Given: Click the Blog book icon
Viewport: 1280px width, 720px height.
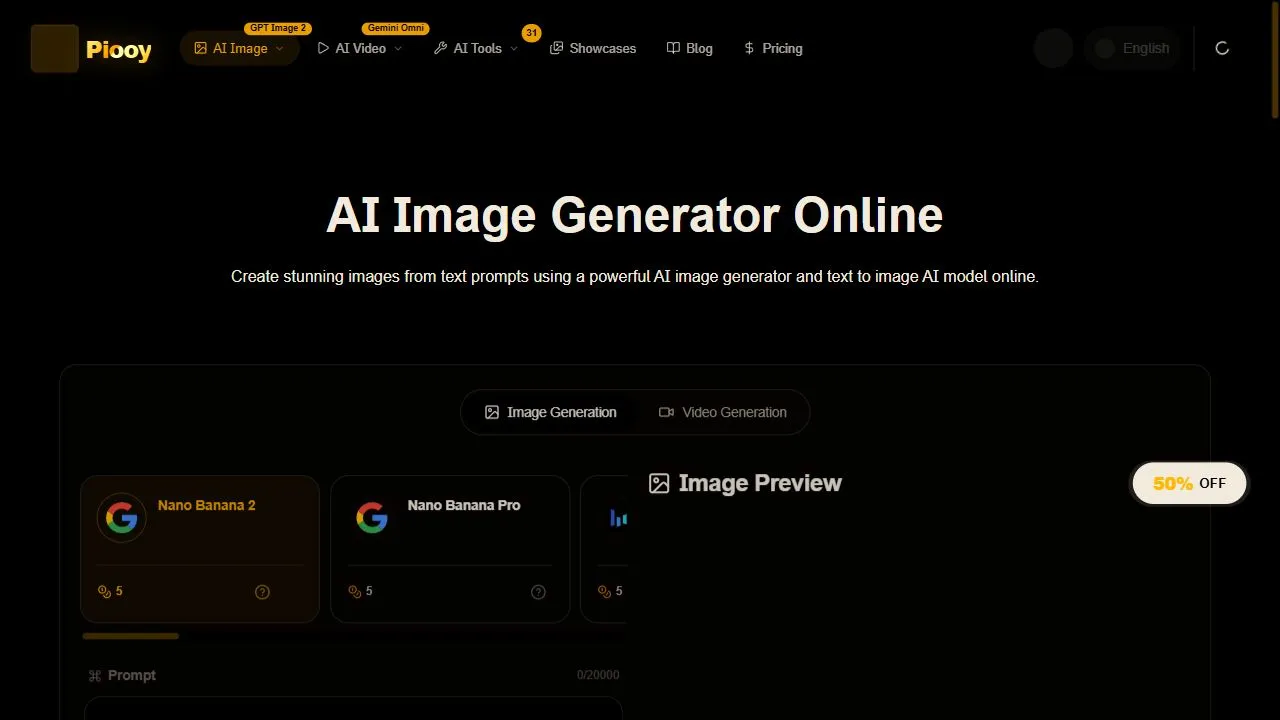Looking at the screenshot, I should click(x=673, y=48).
